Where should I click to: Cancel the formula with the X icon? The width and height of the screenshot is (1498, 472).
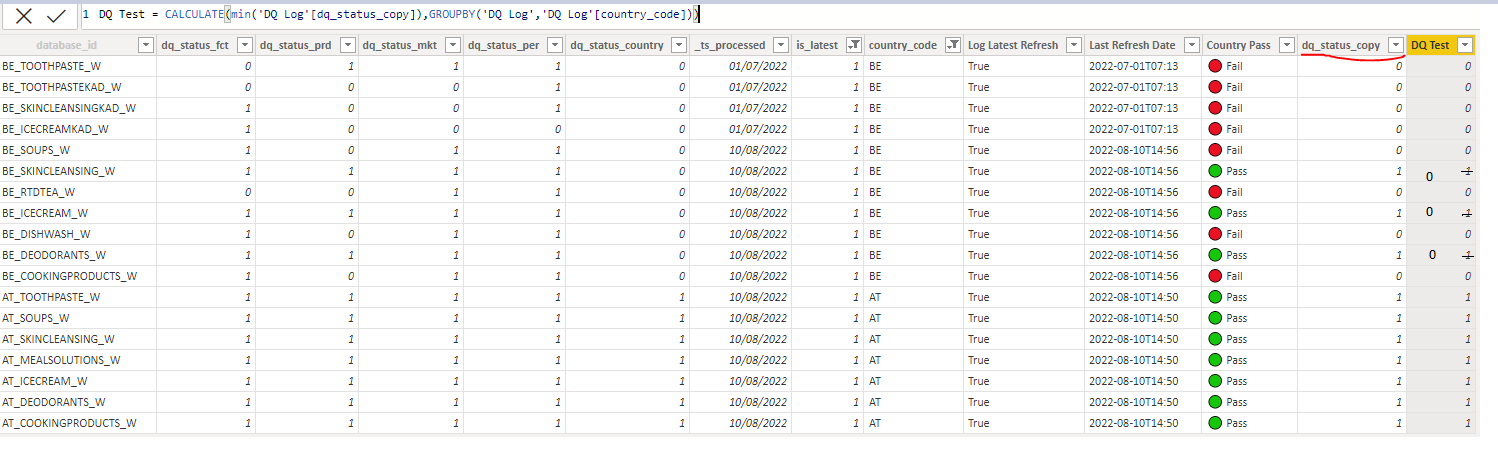[23, 16]
